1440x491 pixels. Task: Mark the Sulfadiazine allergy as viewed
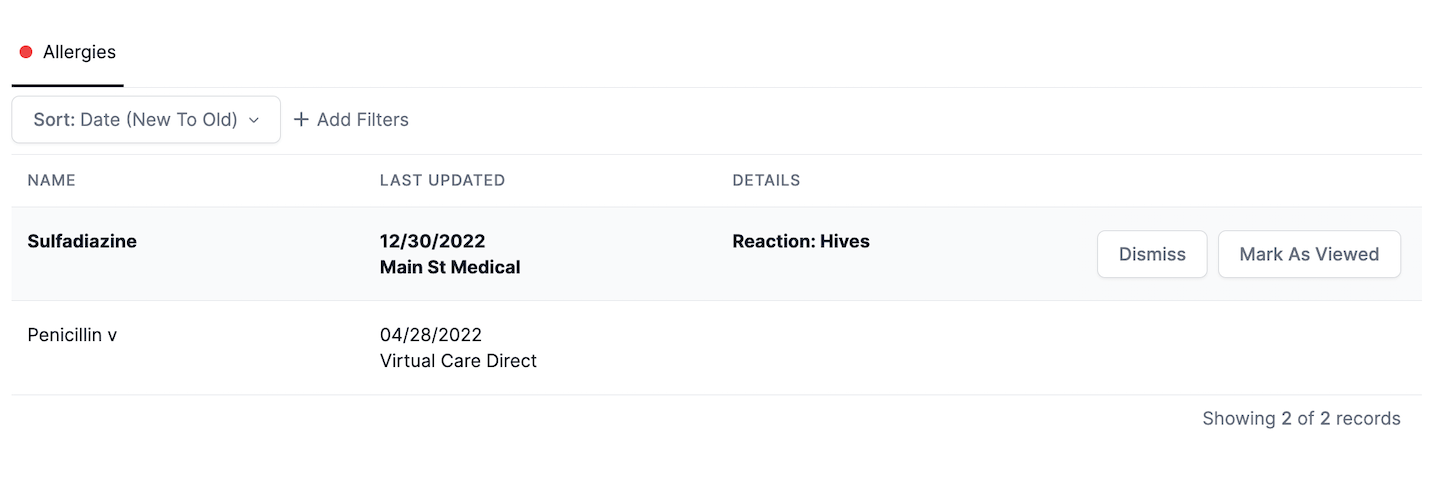(1308, 254)
